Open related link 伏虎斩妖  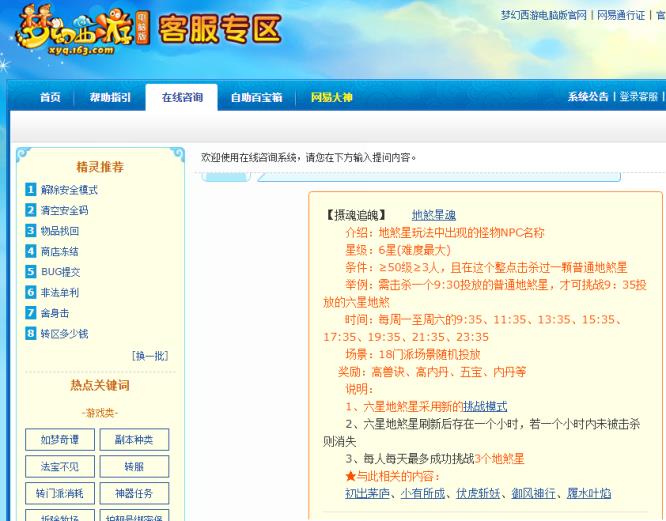(478, 493)
